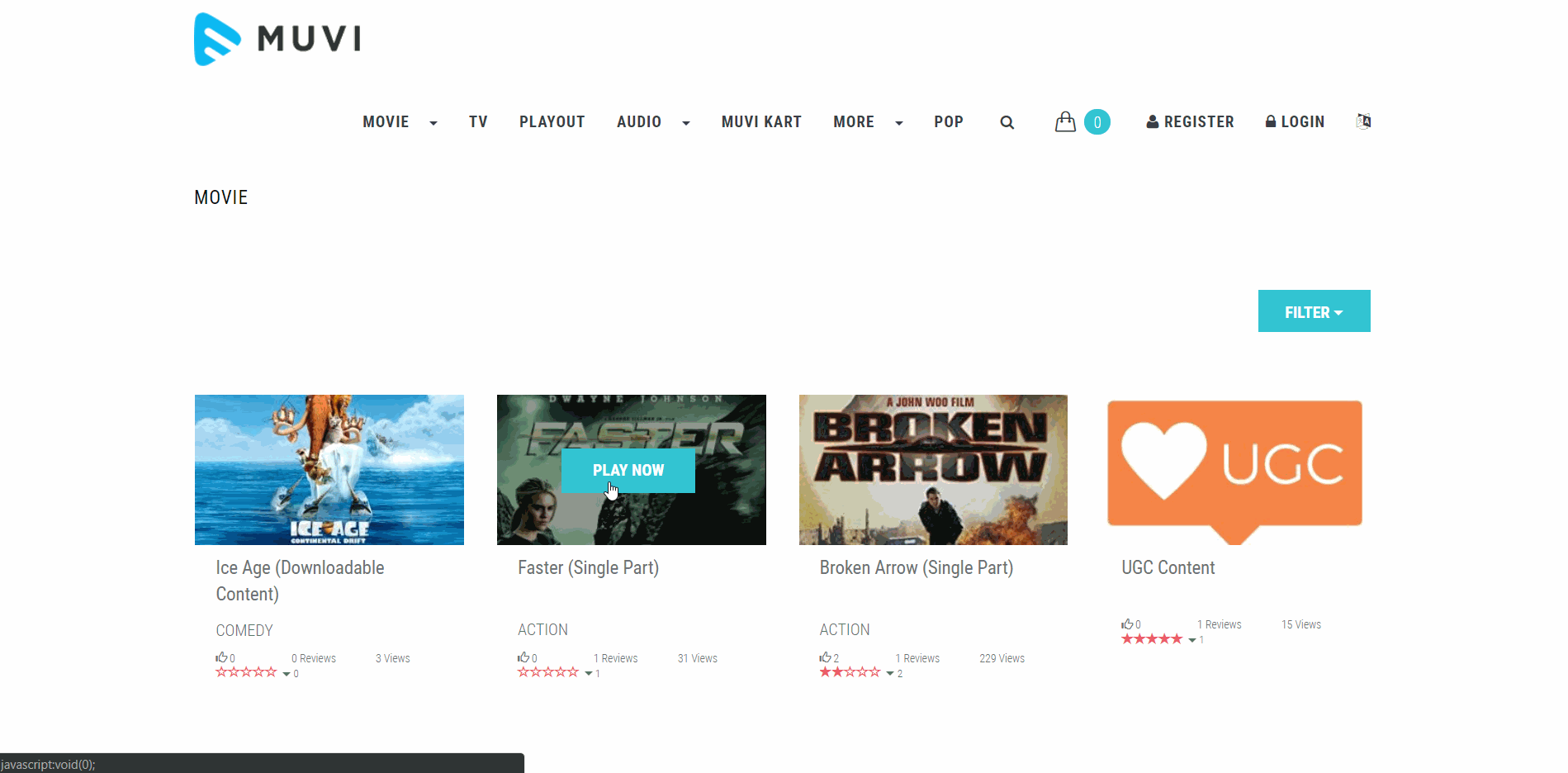Click the Action genre under Faster
Viewport: 1568px width, 773px height.
(542, 629)
